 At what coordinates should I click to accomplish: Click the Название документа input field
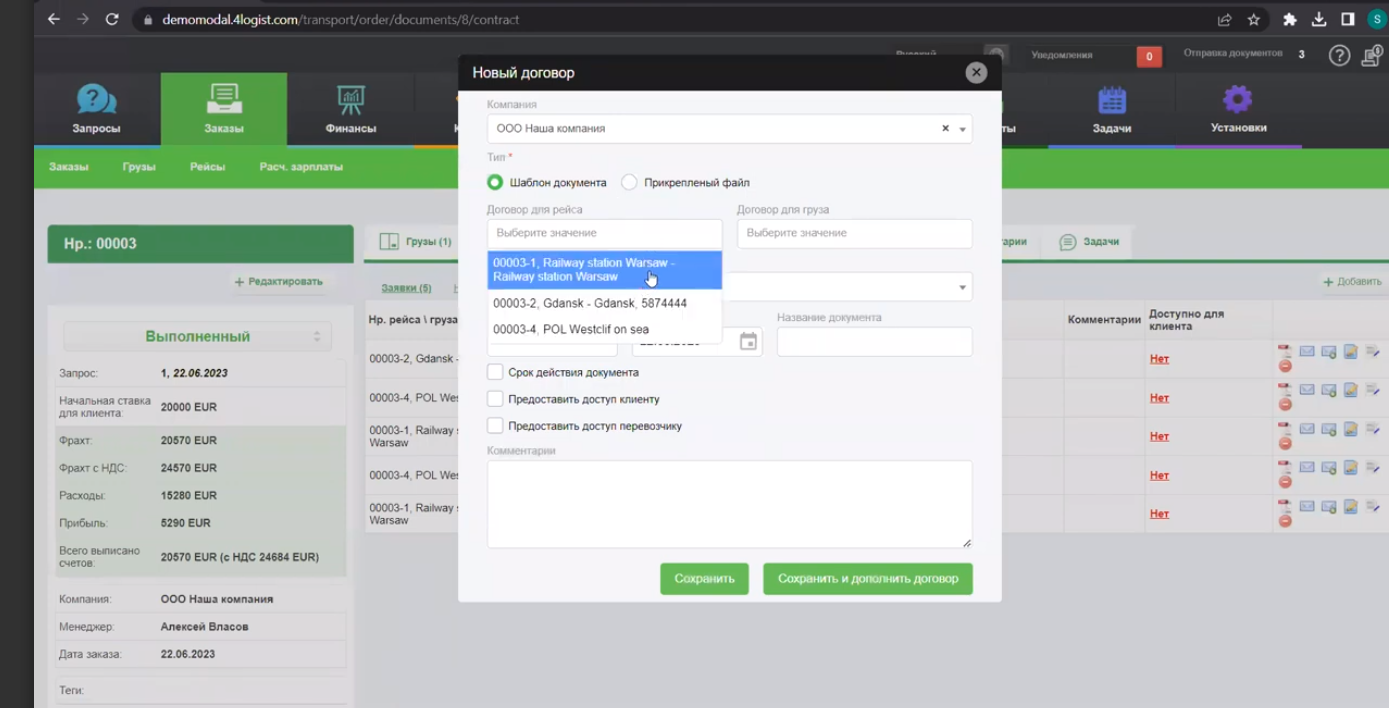point(875,342)
